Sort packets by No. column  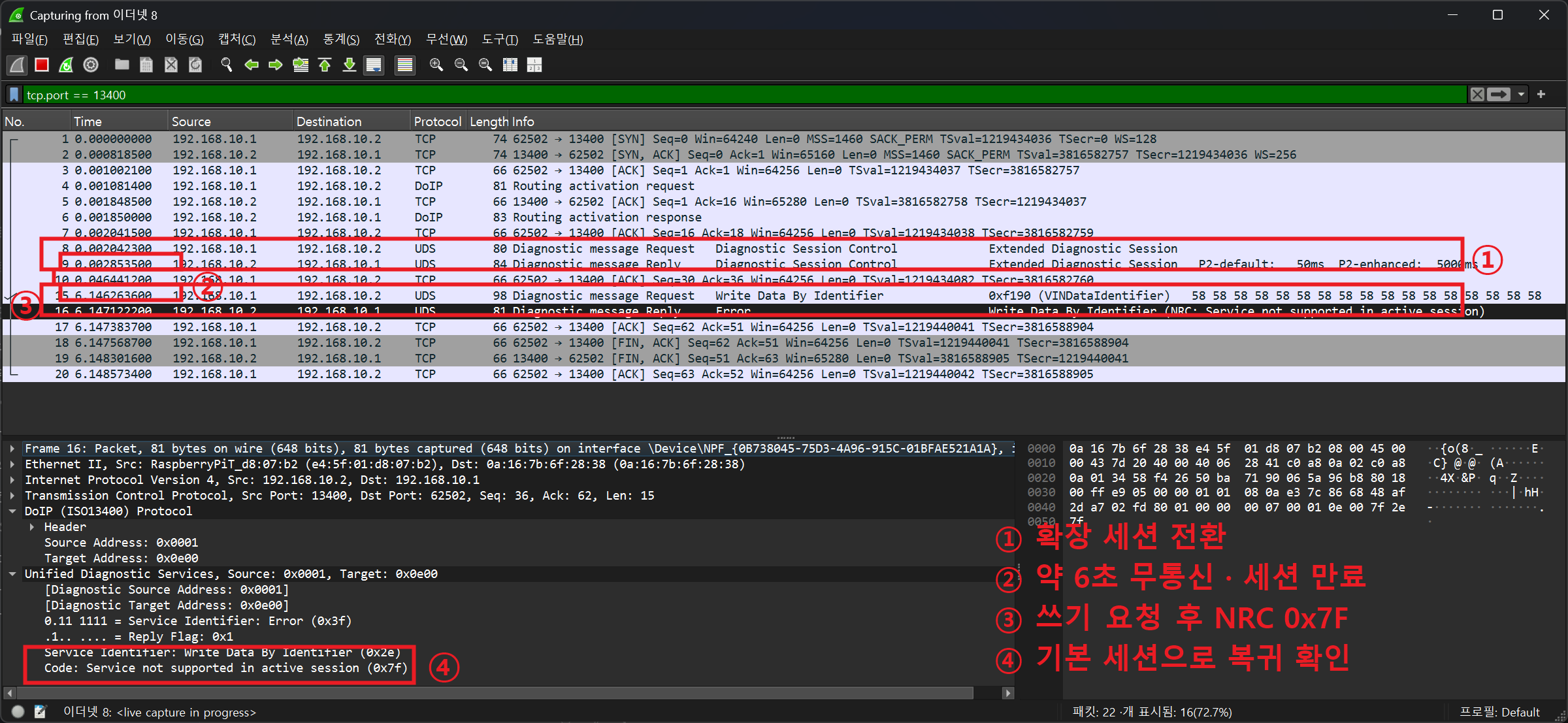point(36,121)
